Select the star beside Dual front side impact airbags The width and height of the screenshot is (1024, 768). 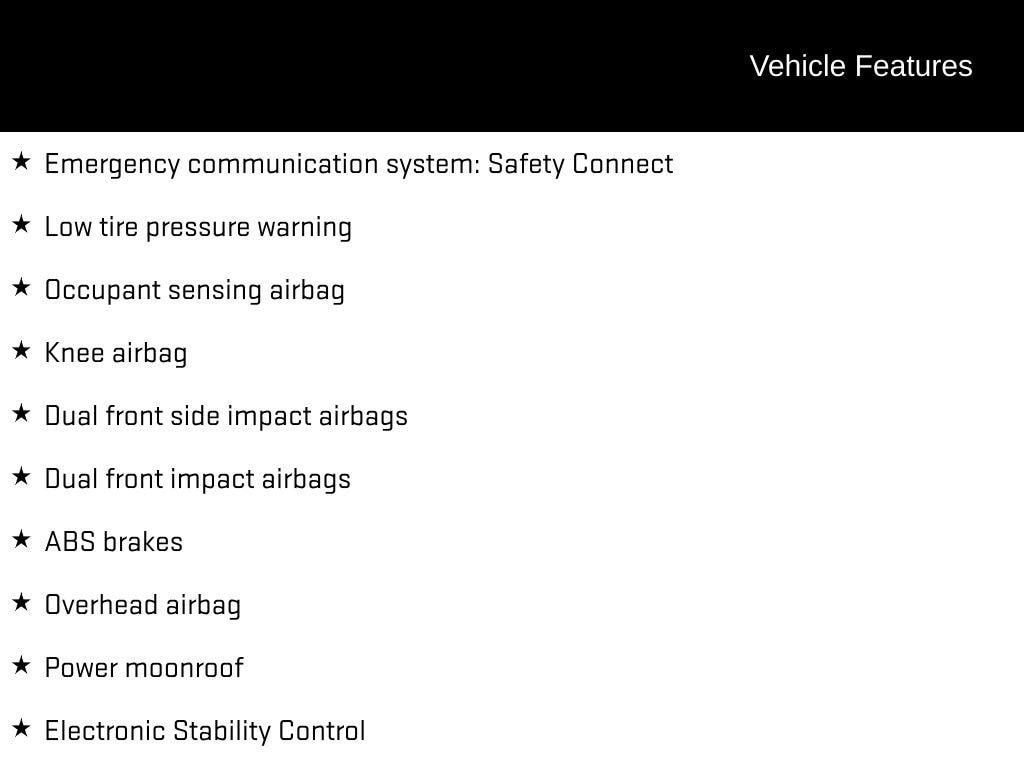pyautogui.click(x=22, y=413)
